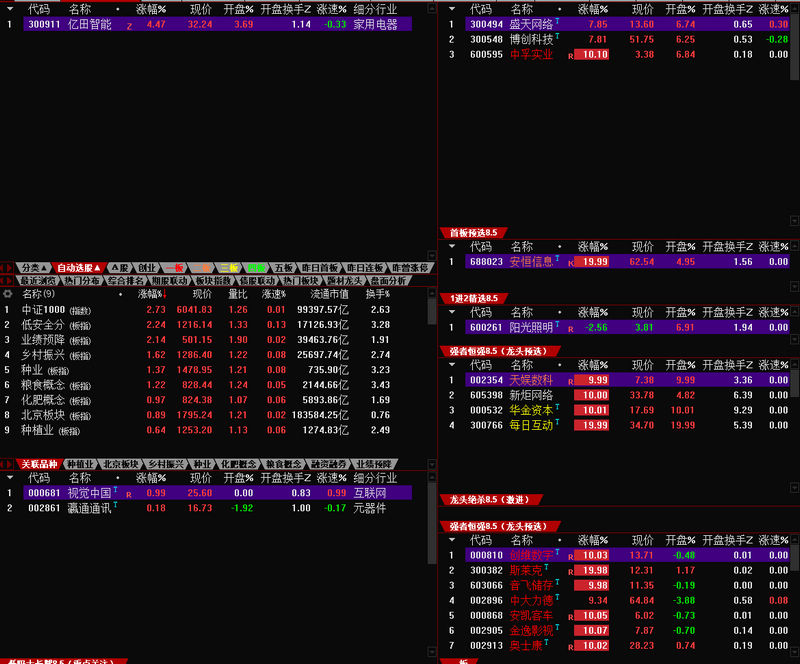
Task: Click the T marker next to 斯莱克
Action: click(x=546, y=567)
